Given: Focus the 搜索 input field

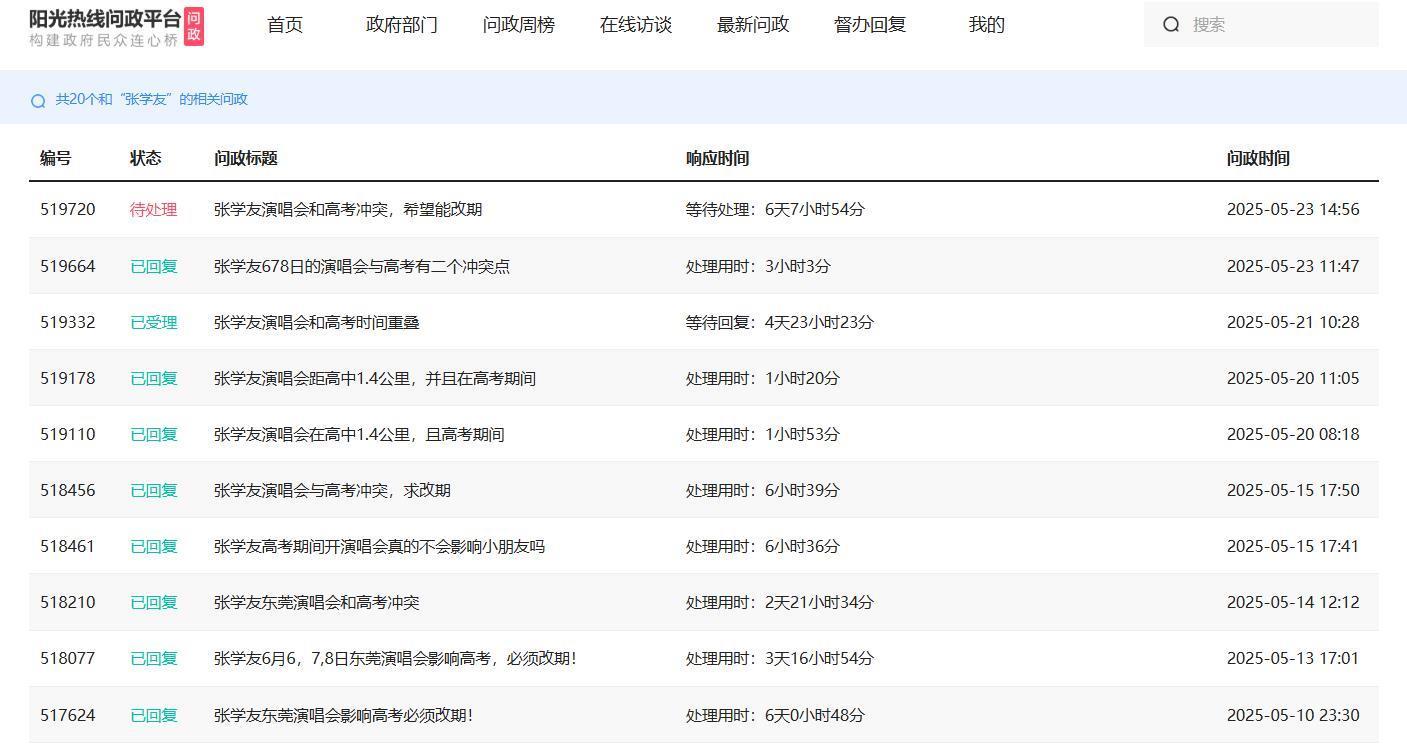Looking at the screenshot, I should click(1280, 25).
